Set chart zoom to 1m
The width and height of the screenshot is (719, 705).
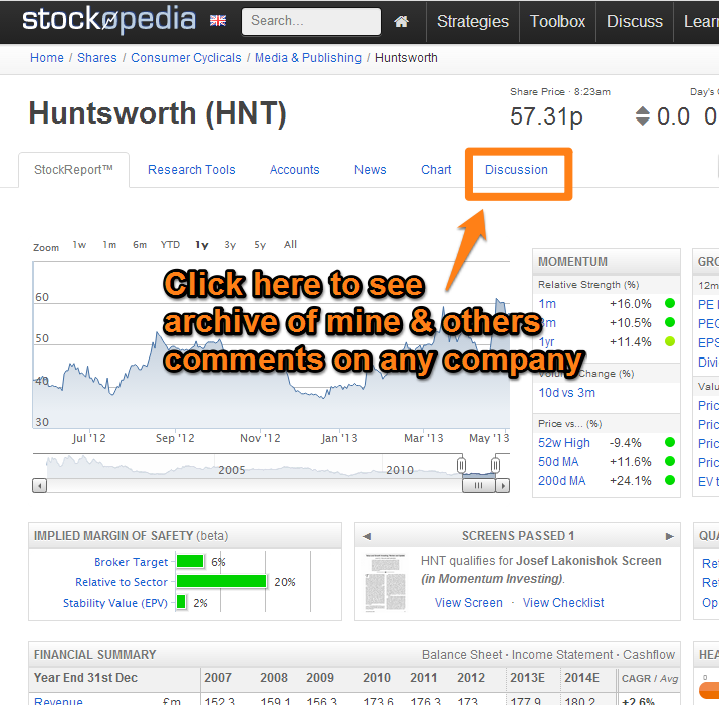pos(109,245)
